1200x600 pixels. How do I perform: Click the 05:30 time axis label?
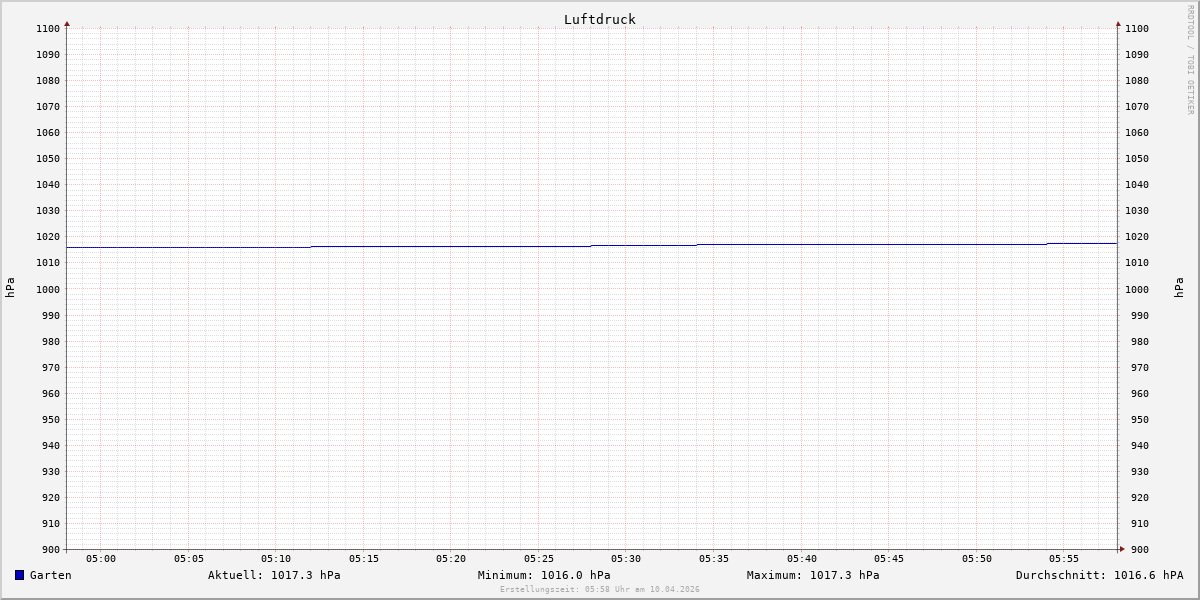[626, 559]
